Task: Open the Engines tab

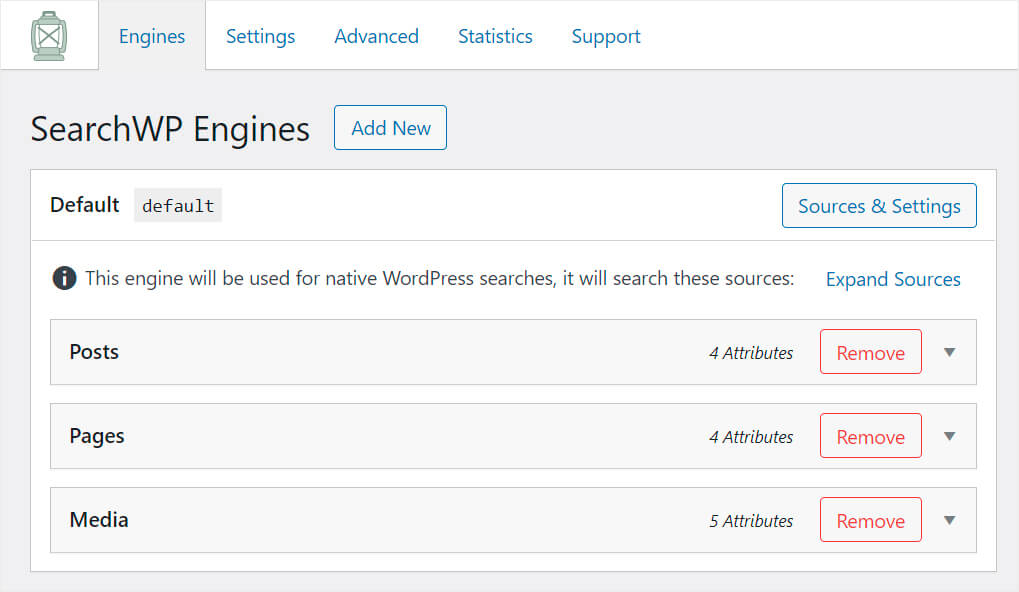Action: tap(152, 36)
